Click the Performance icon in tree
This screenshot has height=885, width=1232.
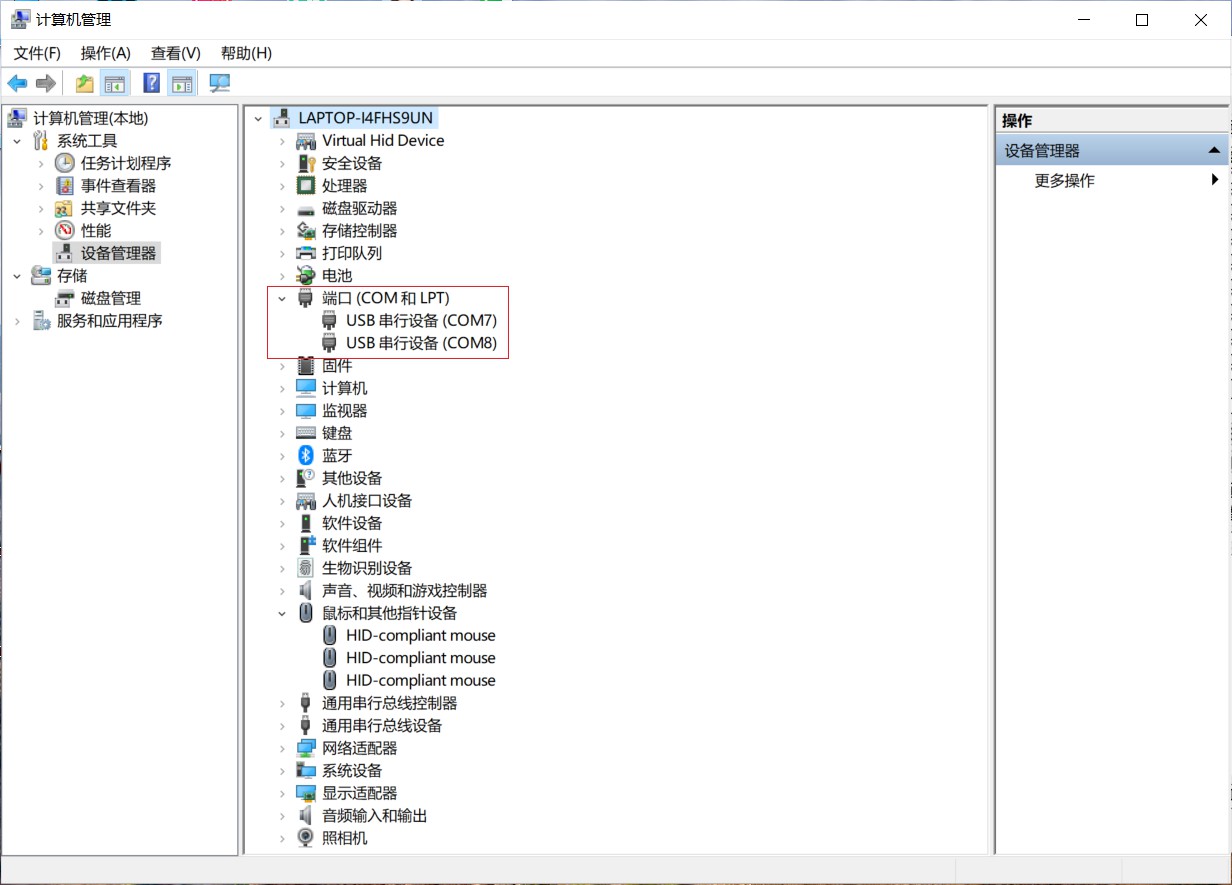click(64, 231)
